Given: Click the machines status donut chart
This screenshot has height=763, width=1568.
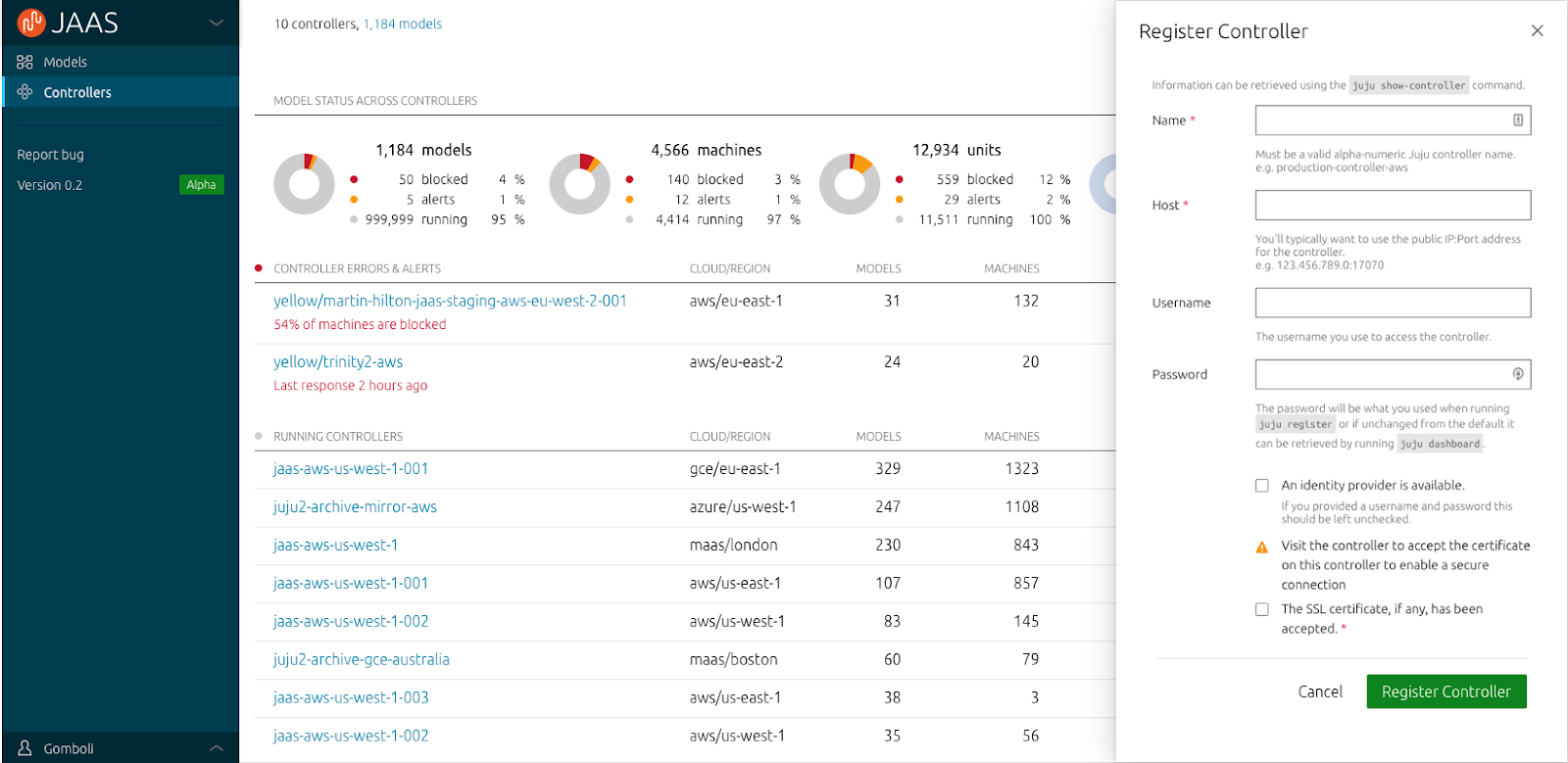Looking at the screenshot, I should click(x=580, y=184).
